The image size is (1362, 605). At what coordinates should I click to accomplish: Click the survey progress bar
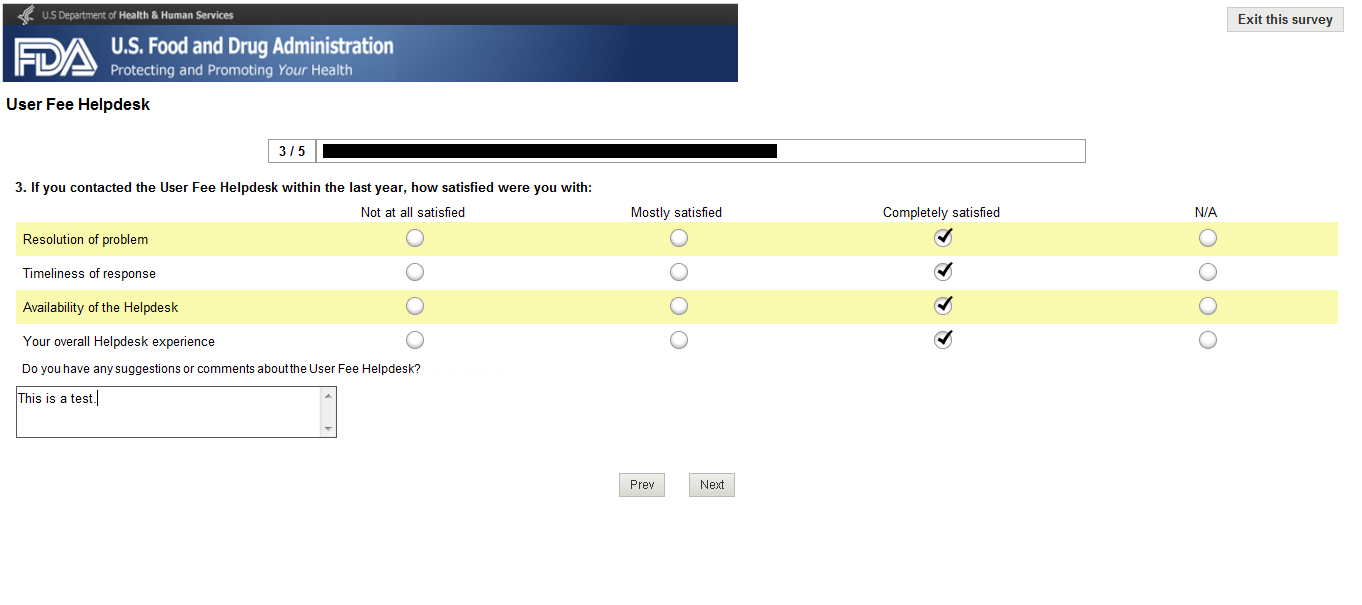click(x=700, y=151)
